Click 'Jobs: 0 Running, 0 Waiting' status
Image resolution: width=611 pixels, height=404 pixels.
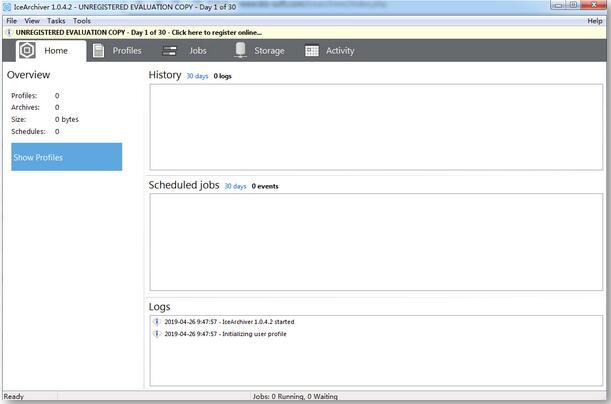coord(295,396)
